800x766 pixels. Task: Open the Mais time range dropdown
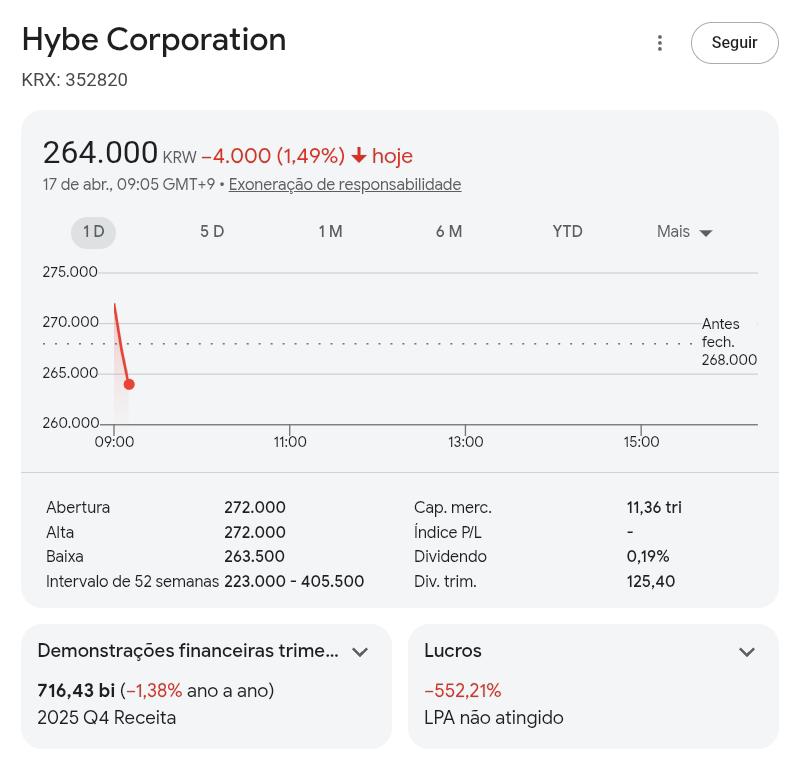[x=685, y=232]
